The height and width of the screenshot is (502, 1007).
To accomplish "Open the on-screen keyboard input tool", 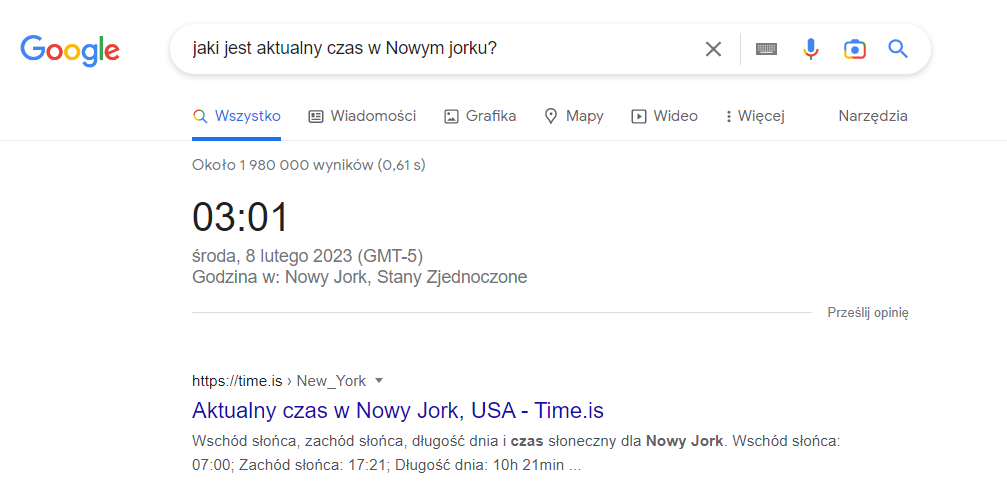I will click(x=766, y=49).
